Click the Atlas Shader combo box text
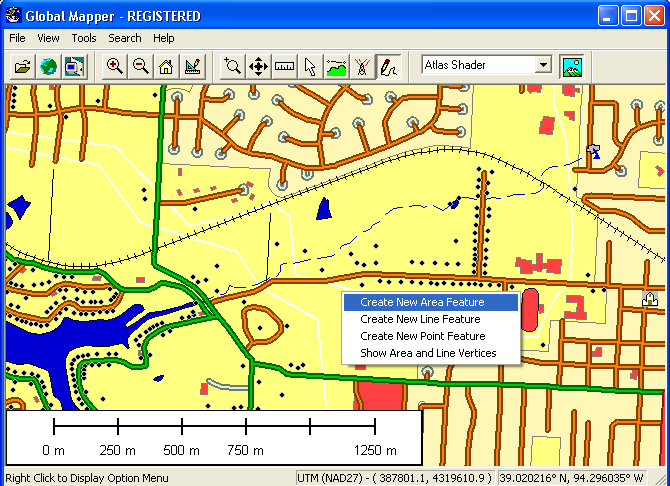This screenshot has height=486, width=670. 455,65
